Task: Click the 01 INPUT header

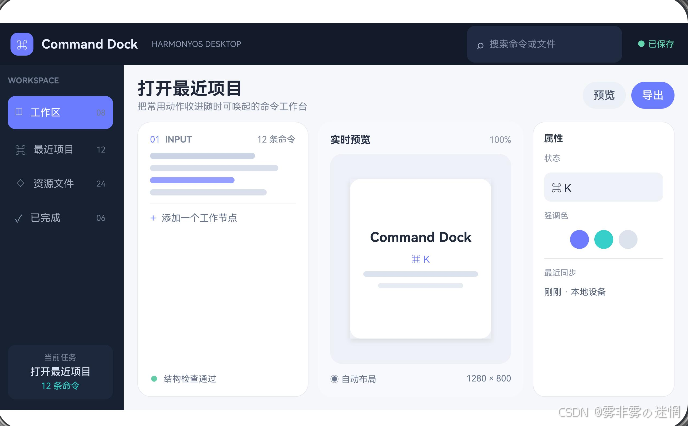Action: coord(171,139)
